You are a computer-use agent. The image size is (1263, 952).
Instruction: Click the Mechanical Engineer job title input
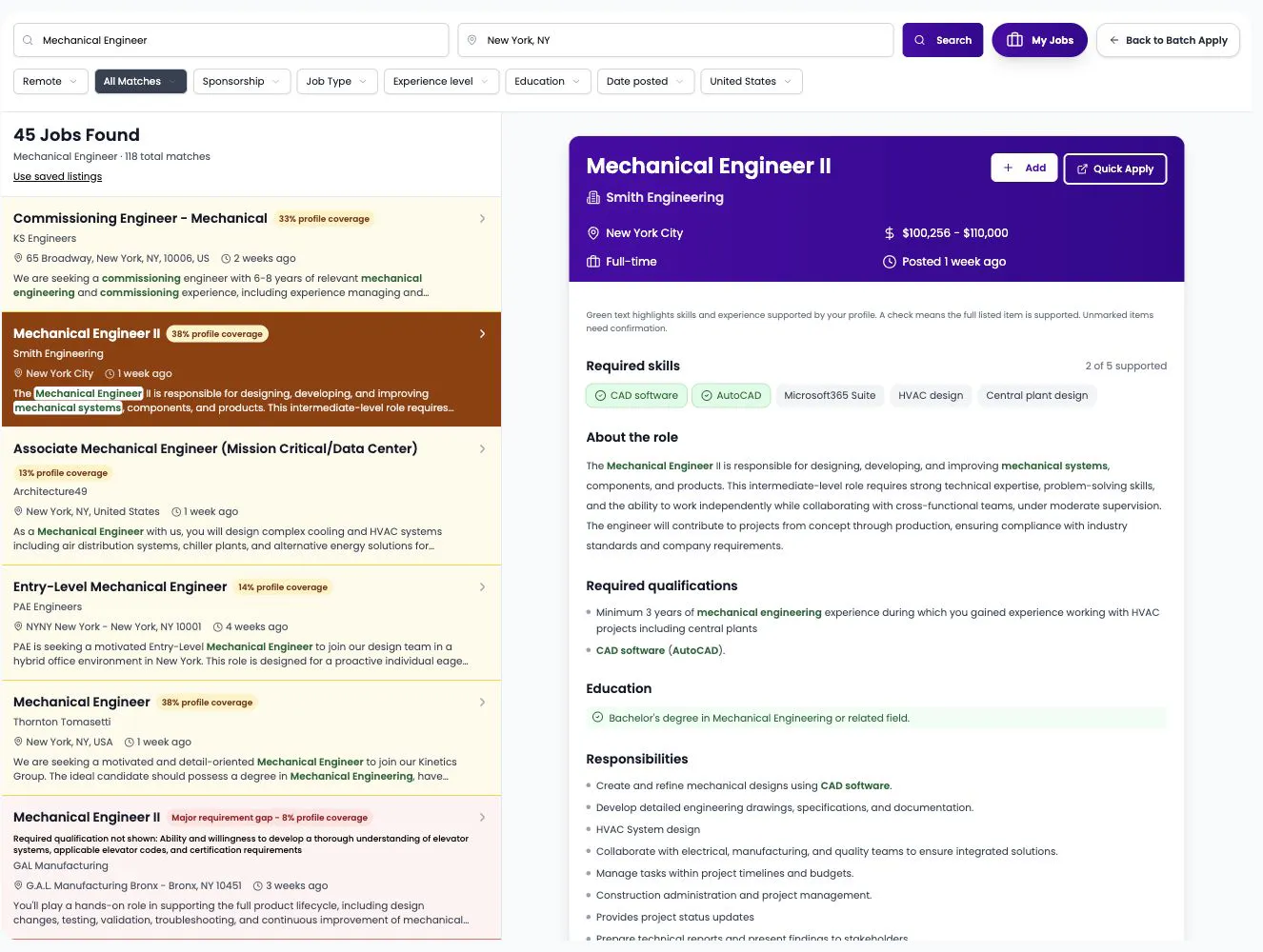pos(231,40)
